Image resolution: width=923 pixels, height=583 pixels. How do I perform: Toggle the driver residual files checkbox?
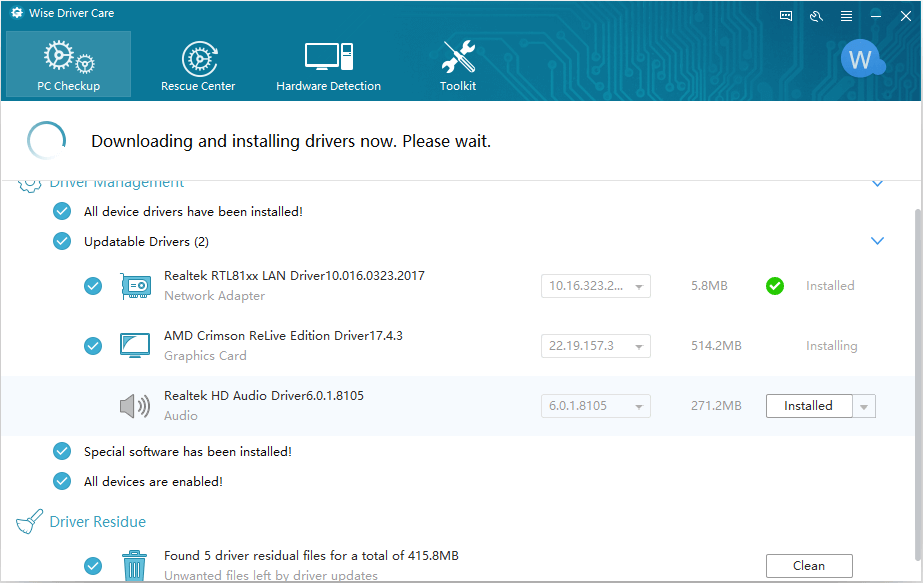pyautogui.click(x=92, y=566)
